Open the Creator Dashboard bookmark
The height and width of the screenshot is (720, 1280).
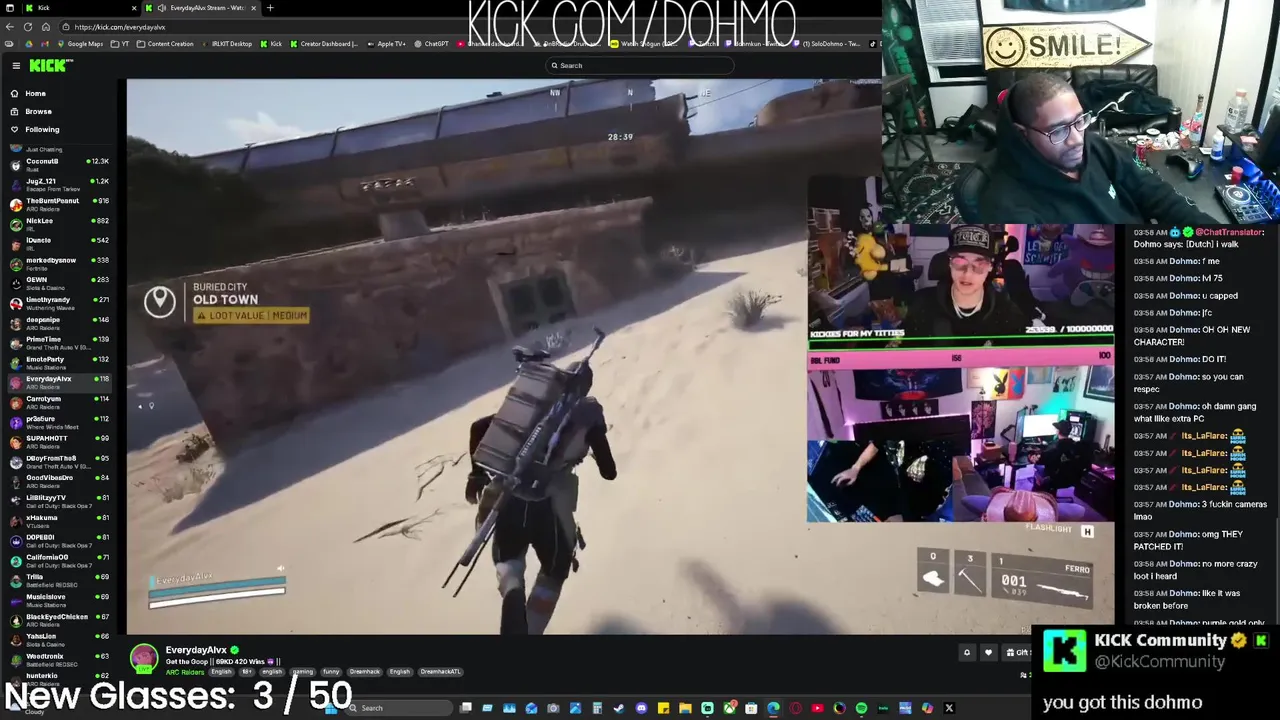tap(322, 44)
